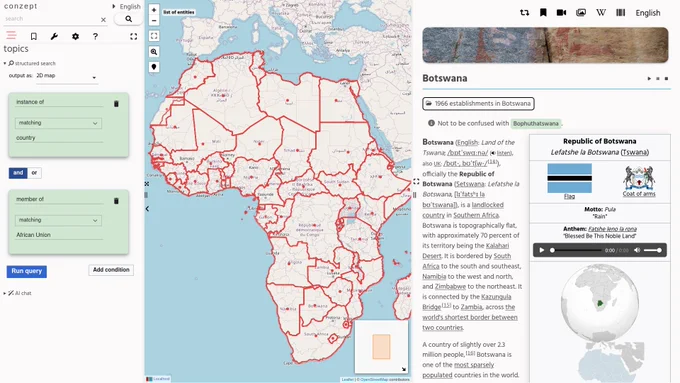Open the Namibia link

pos(434,276)
